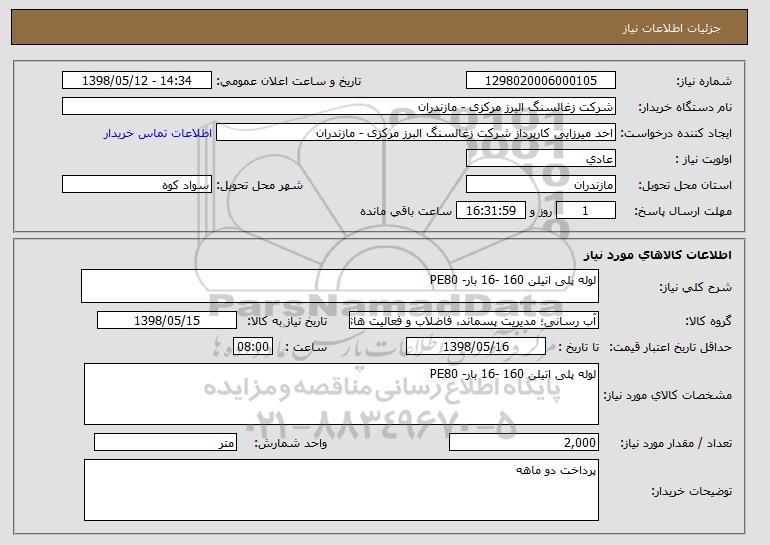Click the label شرح کلی نیاز
The height and width of the screenshot is (545, 770).
[x=695, y=287]
